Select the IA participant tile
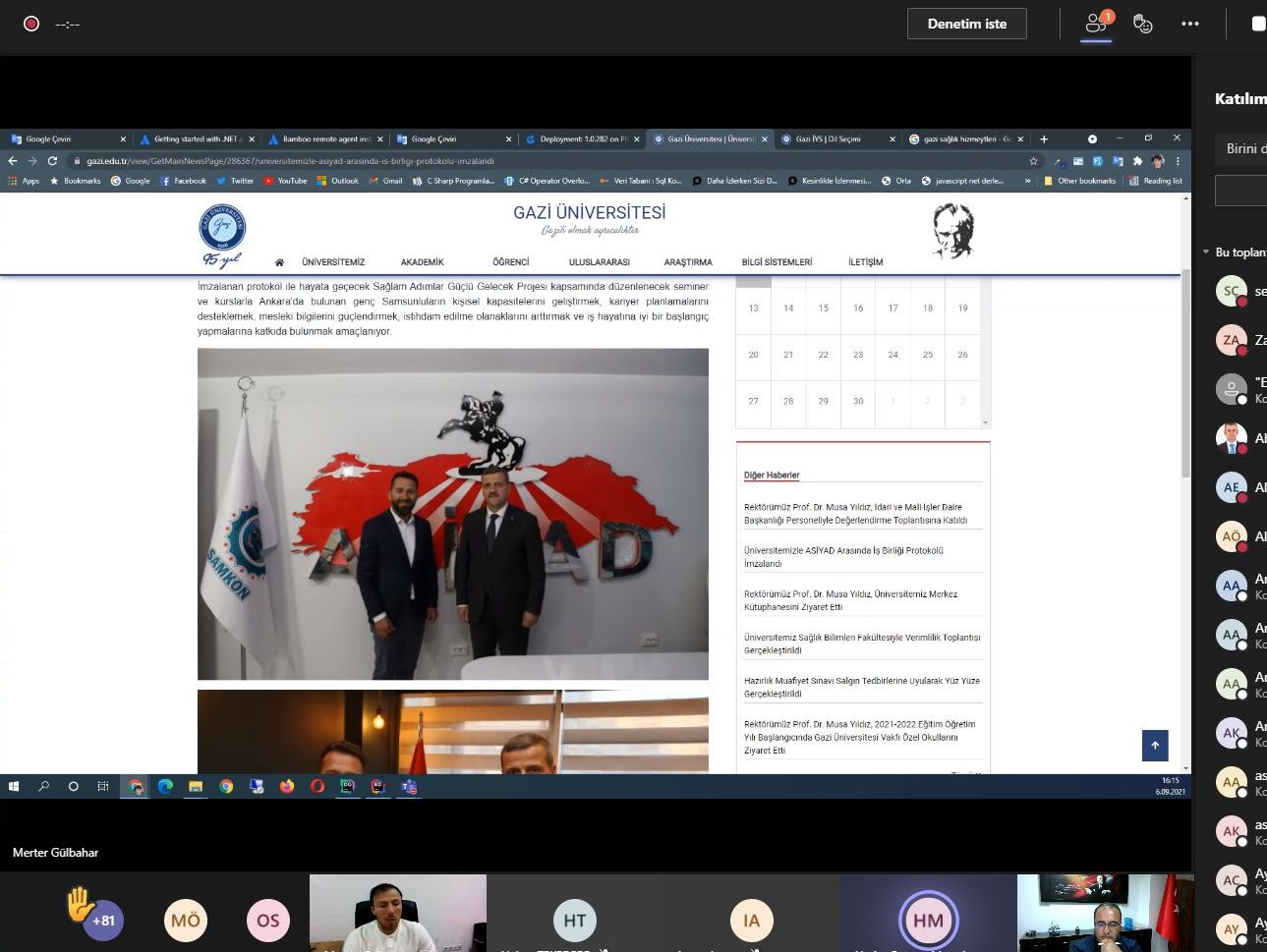 (752, 921)
